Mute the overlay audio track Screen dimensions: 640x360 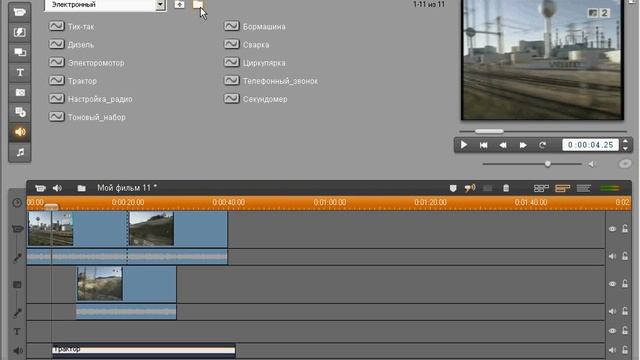pyautogui.click(x=612, y=311)
